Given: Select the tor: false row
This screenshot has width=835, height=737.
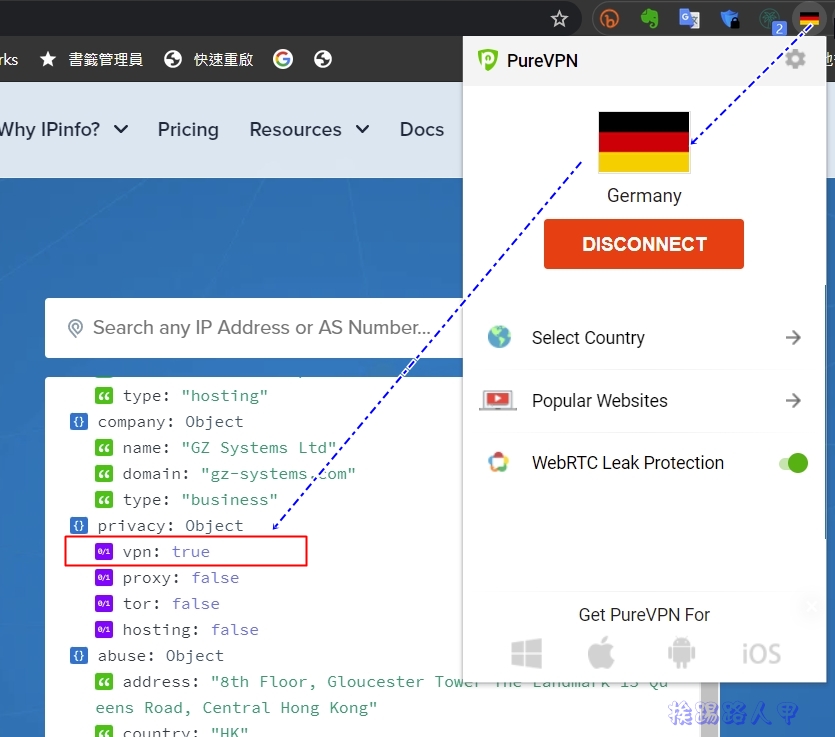Looking at the screenshot, I should [x=157, y=604].
